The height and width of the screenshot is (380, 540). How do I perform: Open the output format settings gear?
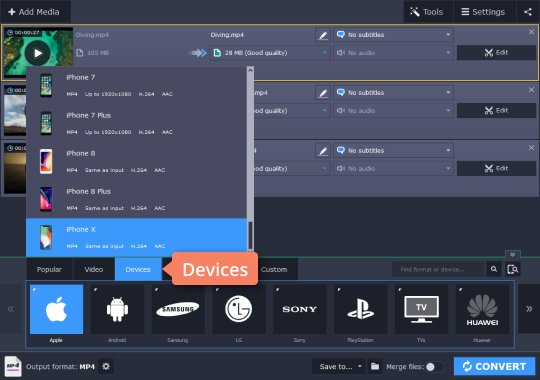[x=106, y=366]
